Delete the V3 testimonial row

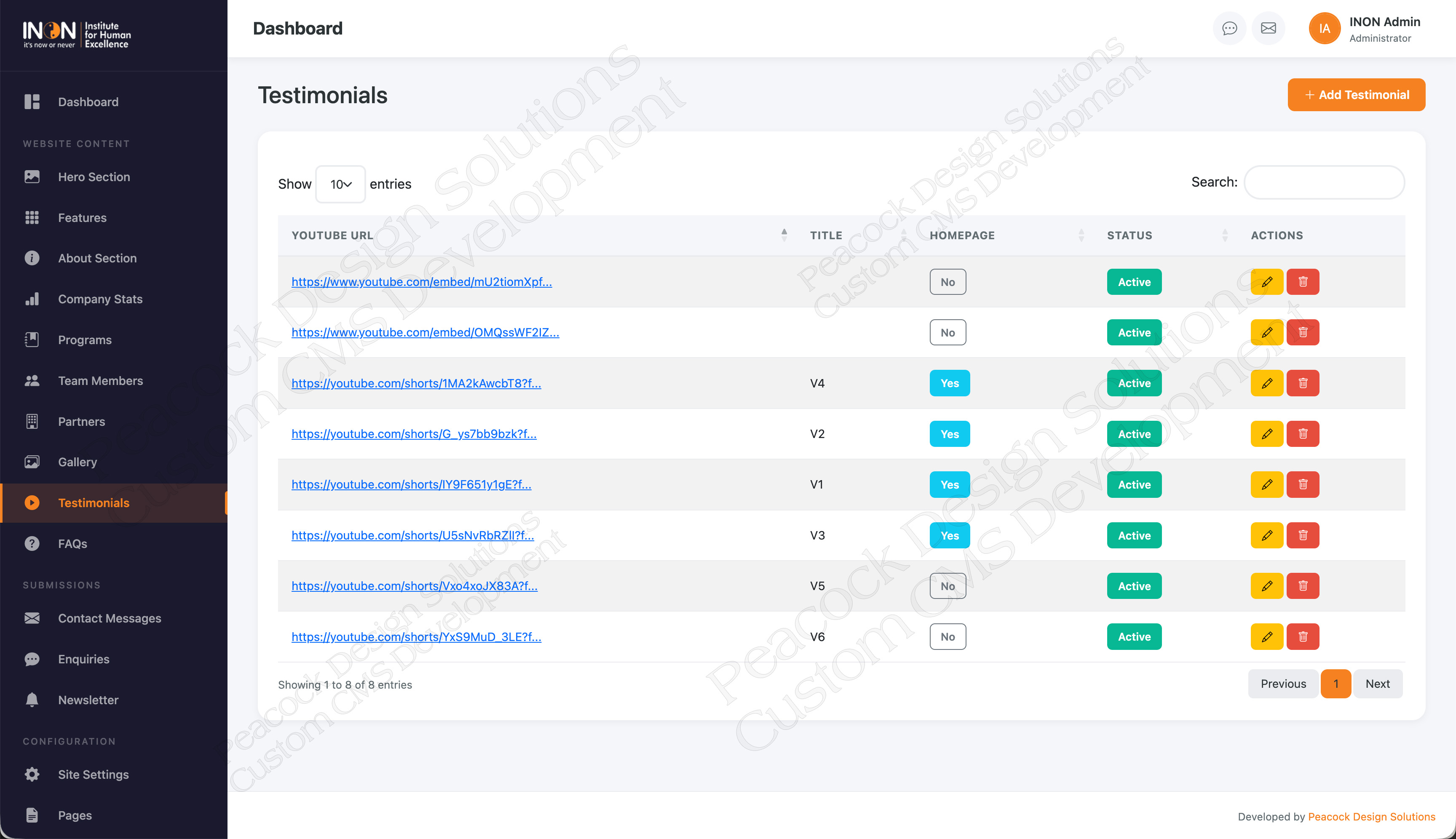(1303, 535)
